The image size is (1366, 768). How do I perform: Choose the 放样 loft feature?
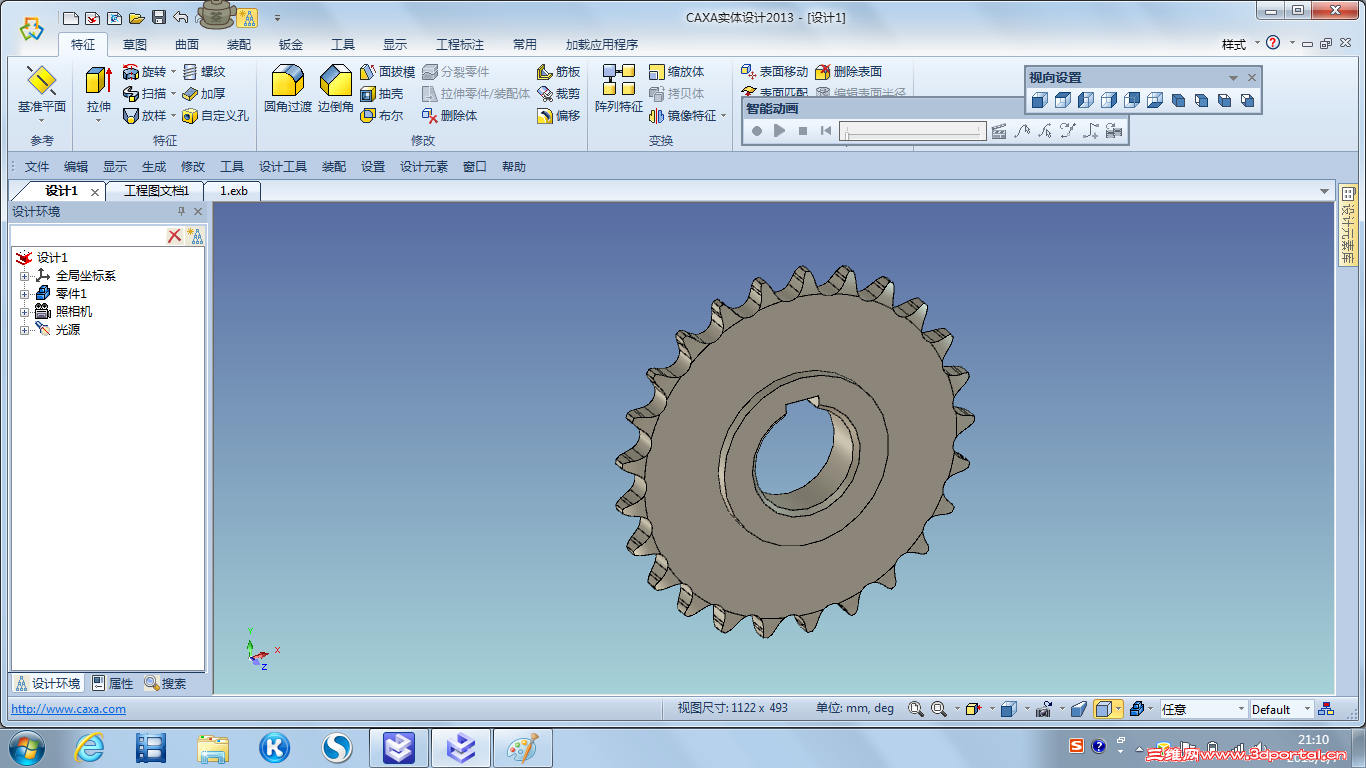[144, 116]
